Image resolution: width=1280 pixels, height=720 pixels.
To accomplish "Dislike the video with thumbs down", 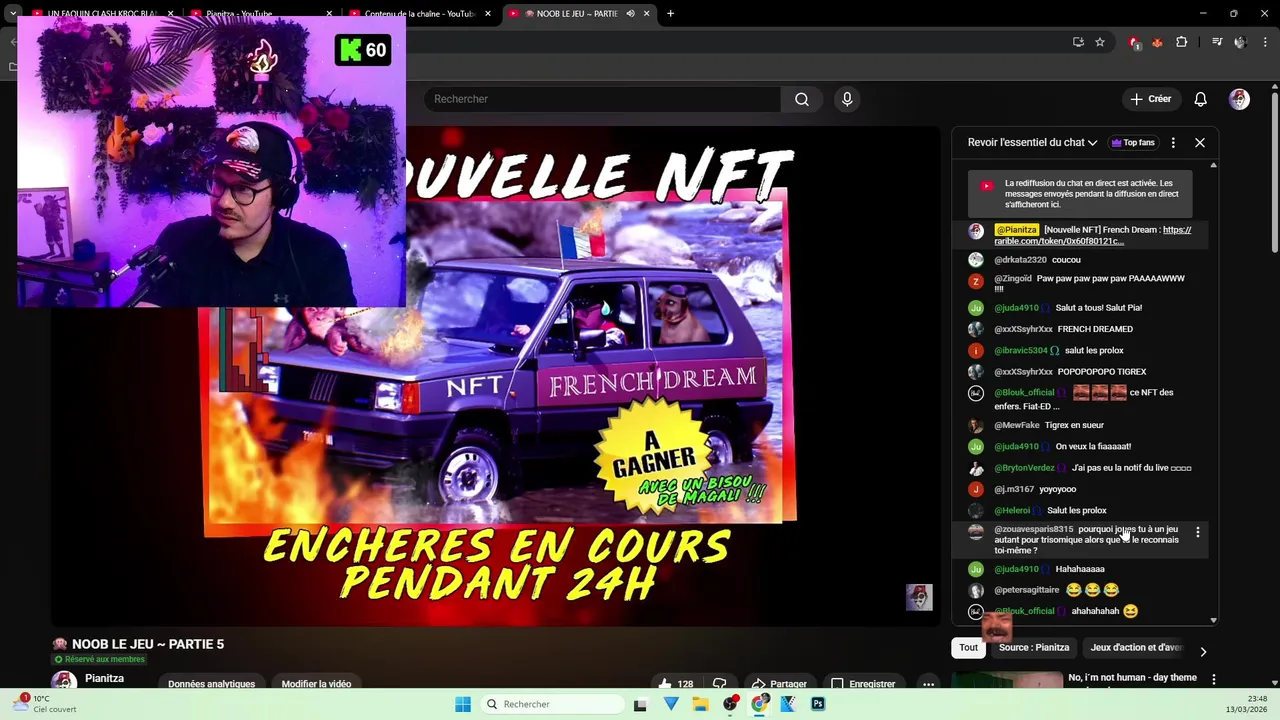I will pyautogui.click(x=719, y=684).
